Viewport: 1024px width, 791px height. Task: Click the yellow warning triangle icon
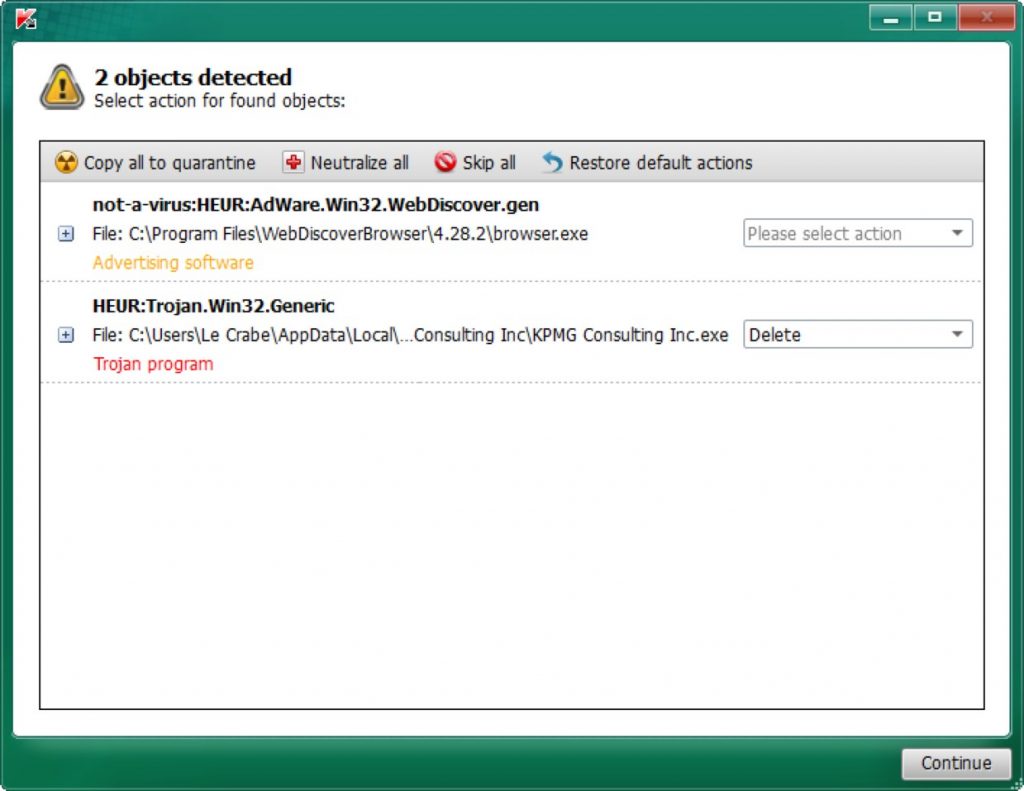62,87
